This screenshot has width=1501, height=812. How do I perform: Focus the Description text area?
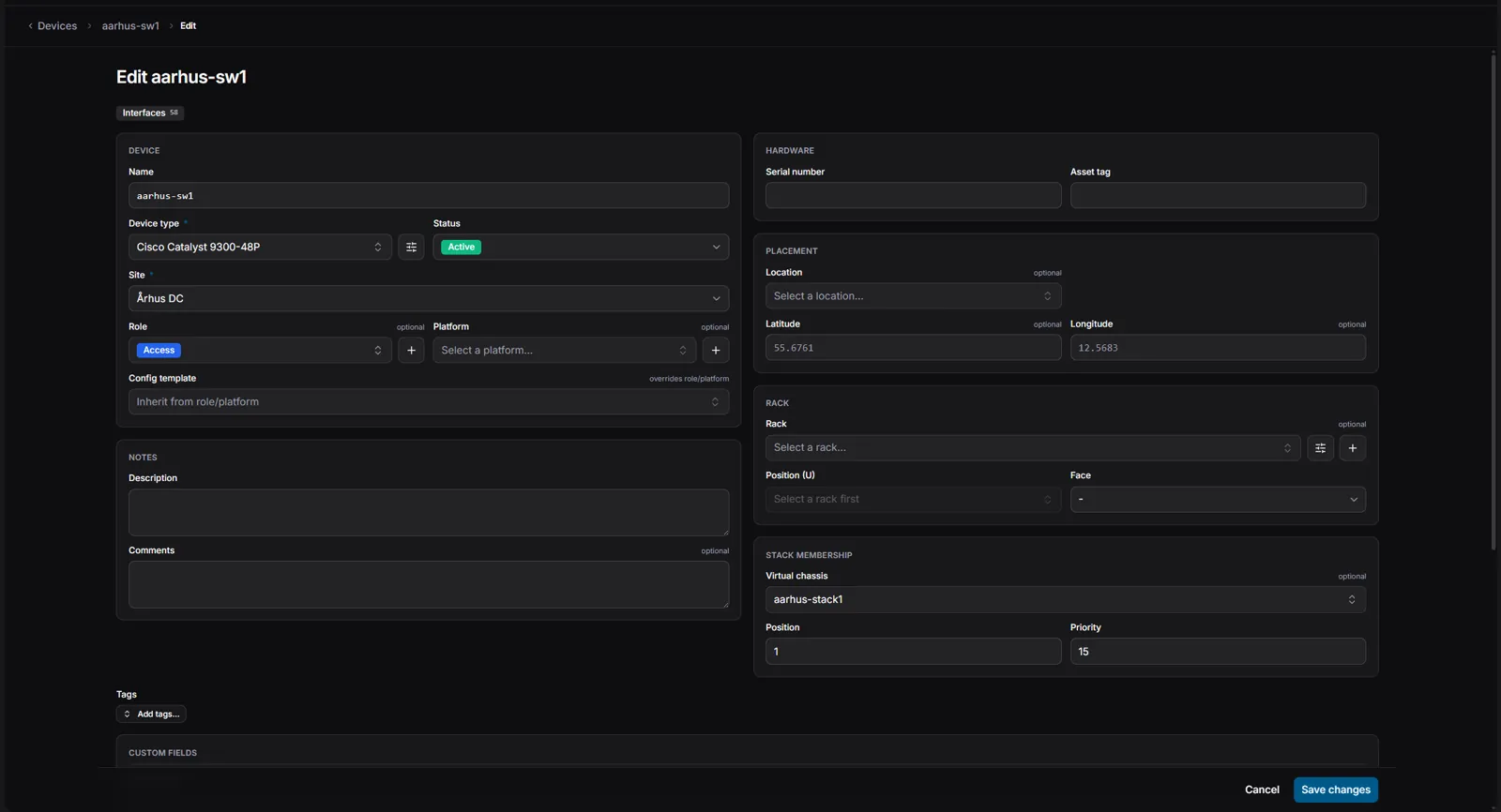(429, 512)
